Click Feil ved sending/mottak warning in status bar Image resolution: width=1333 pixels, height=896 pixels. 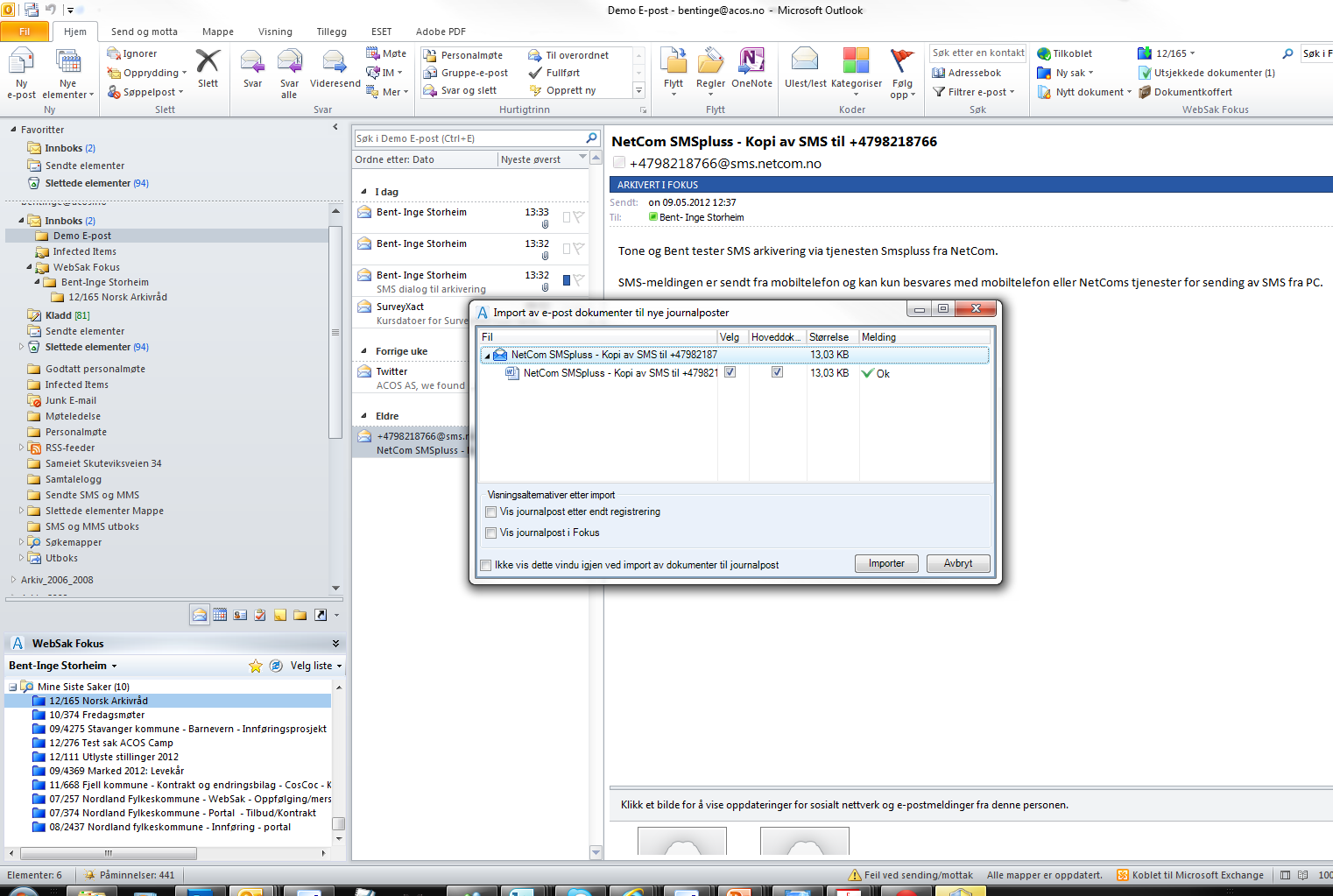(911, 875)
